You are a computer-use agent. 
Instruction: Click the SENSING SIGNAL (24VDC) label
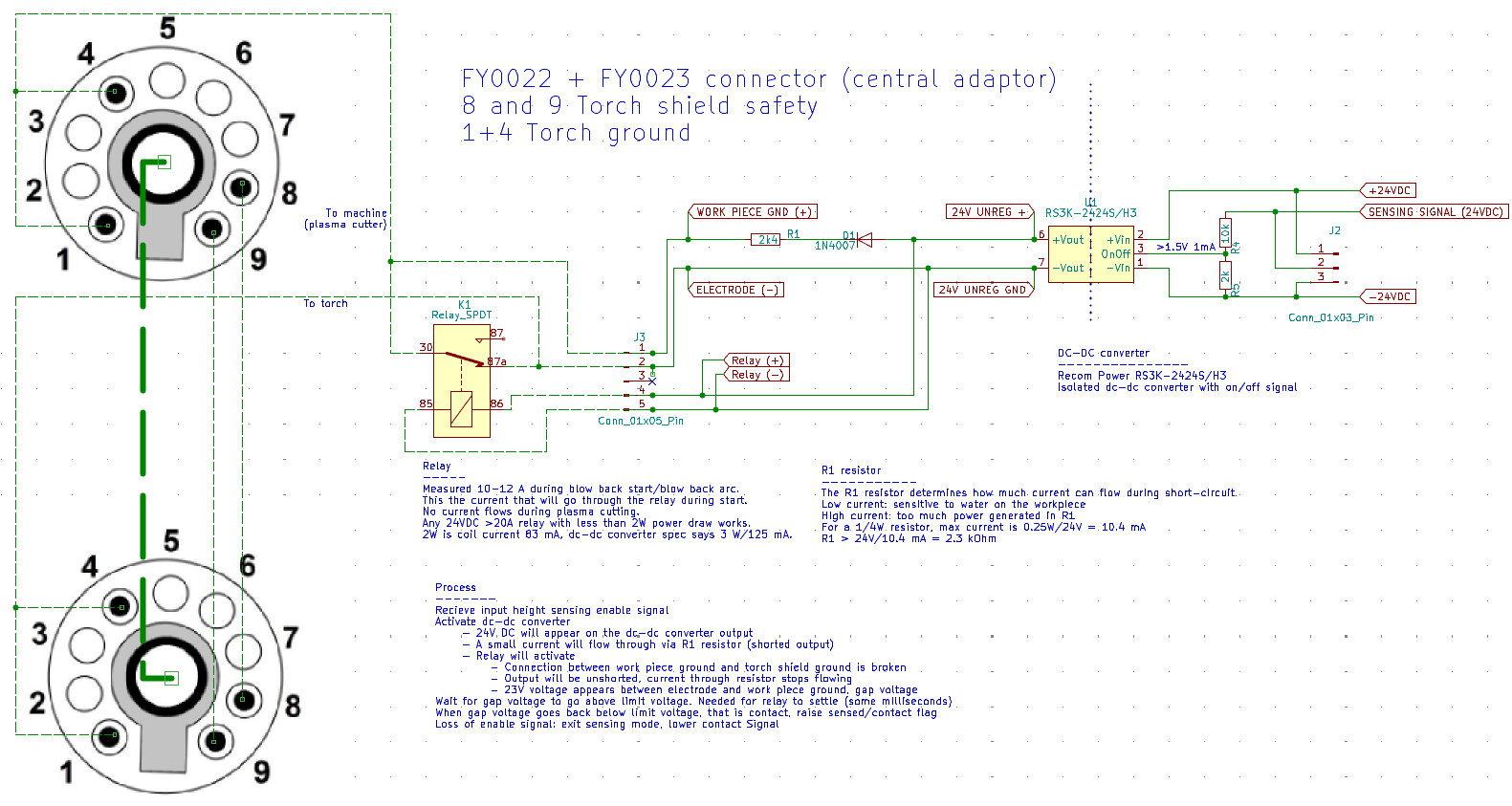tap(1434, 212)
